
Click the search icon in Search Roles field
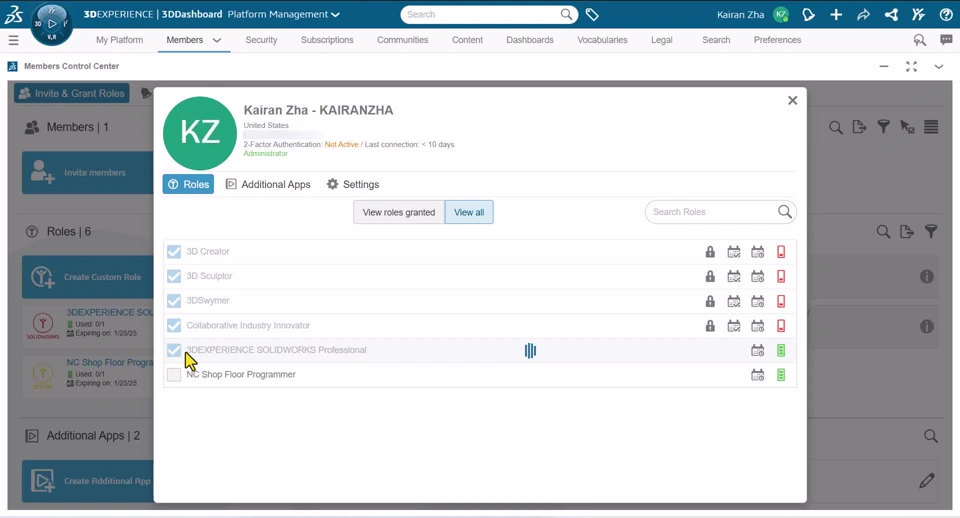coord(784,212)
